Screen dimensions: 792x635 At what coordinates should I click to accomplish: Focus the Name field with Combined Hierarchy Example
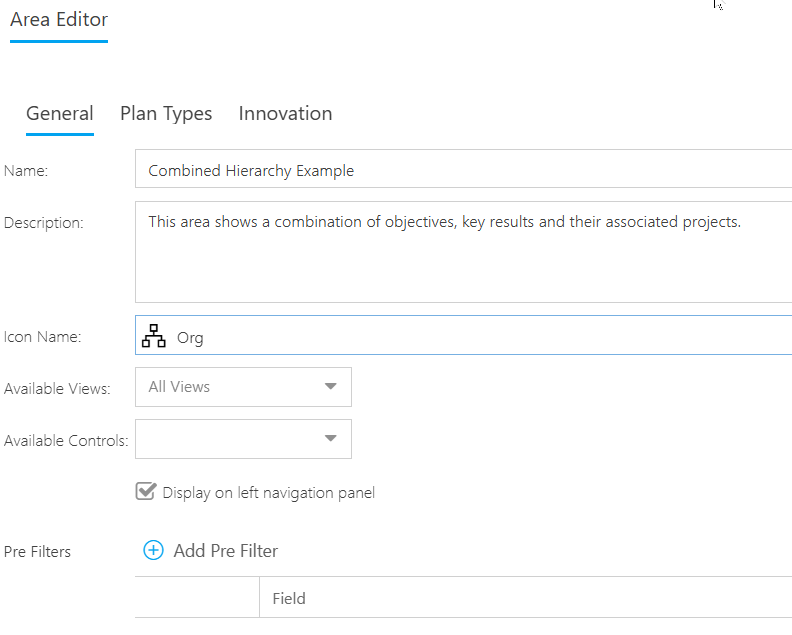[463, 169]
